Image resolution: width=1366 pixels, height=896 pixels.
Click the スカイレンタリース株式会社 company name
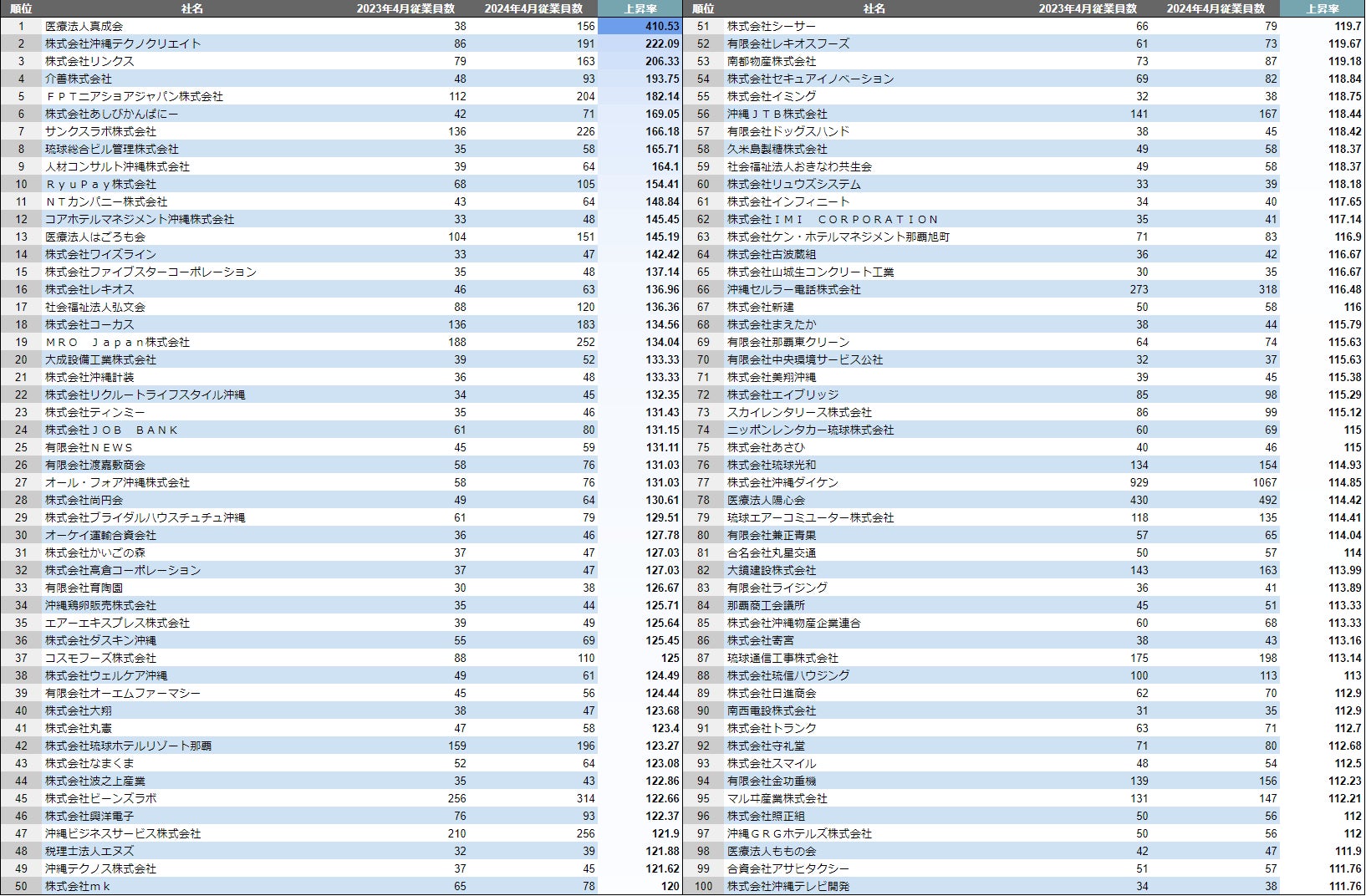799,412
